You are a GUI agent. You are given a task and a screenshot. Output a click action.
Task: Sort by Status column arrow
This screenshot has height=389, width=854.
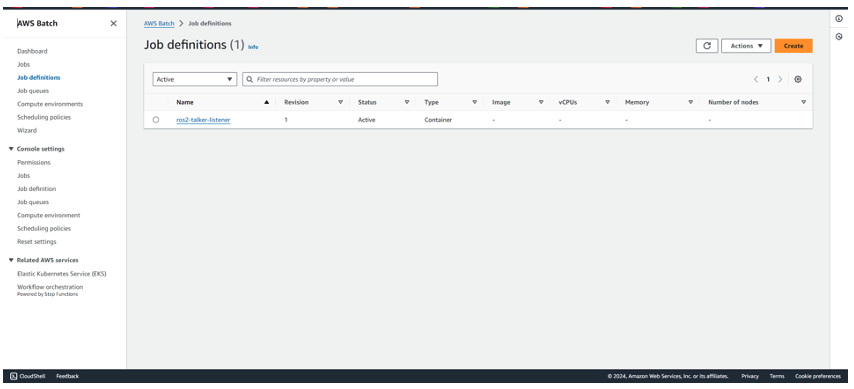(x=407, y=102)
